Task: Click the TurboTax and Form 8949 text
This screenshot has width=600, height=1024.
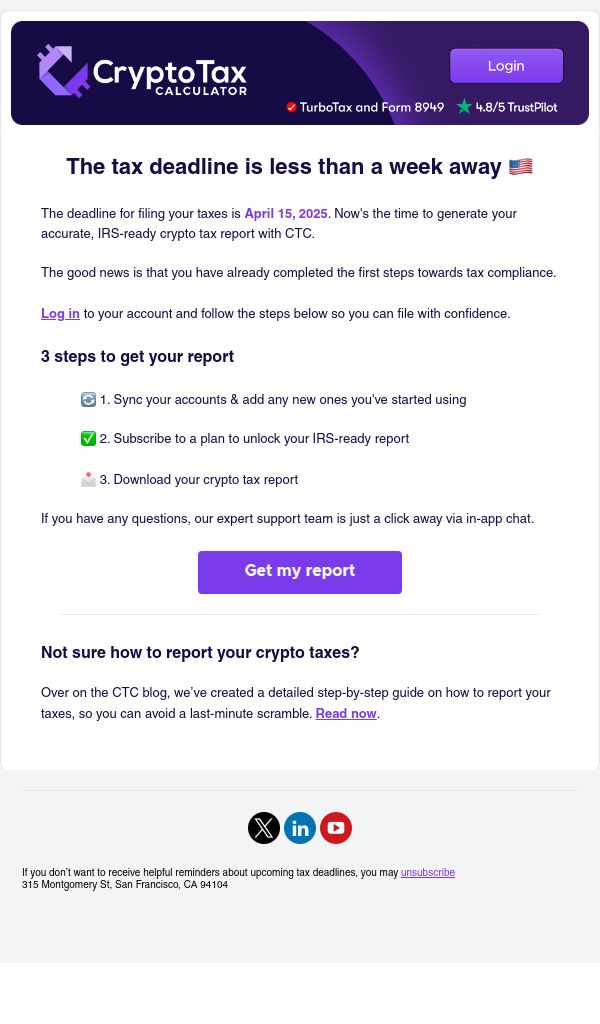Action: (x=371, y=107)
